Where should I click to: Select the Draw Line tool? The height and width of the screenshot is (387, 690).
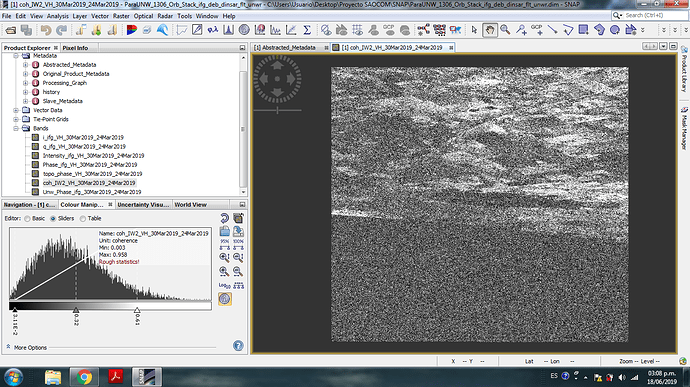[552, 30]
